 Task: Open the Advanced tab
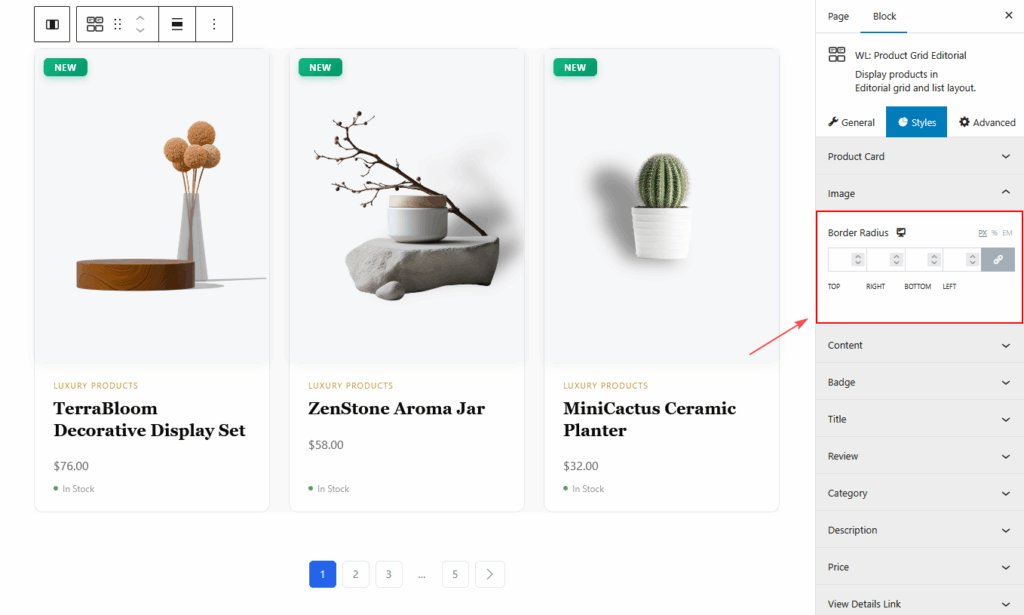pos(987,122)
